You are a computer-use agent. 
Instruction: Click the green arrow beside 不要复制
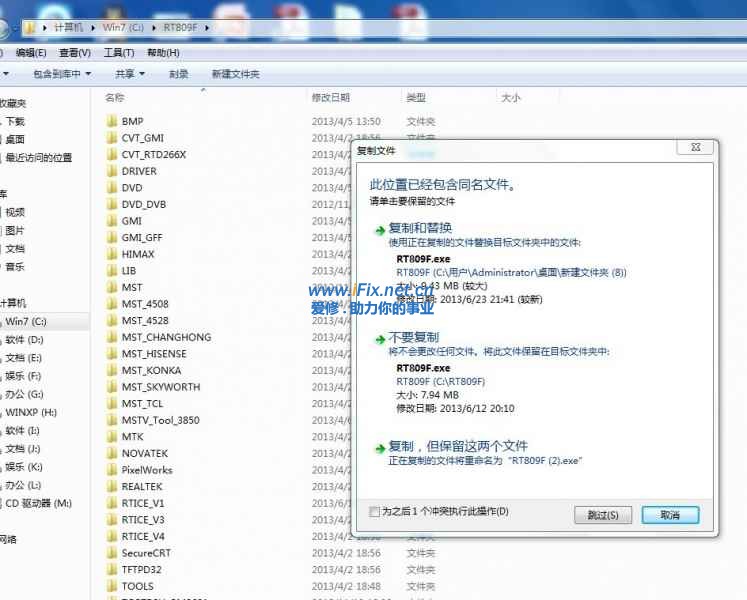tap(379, 339)
